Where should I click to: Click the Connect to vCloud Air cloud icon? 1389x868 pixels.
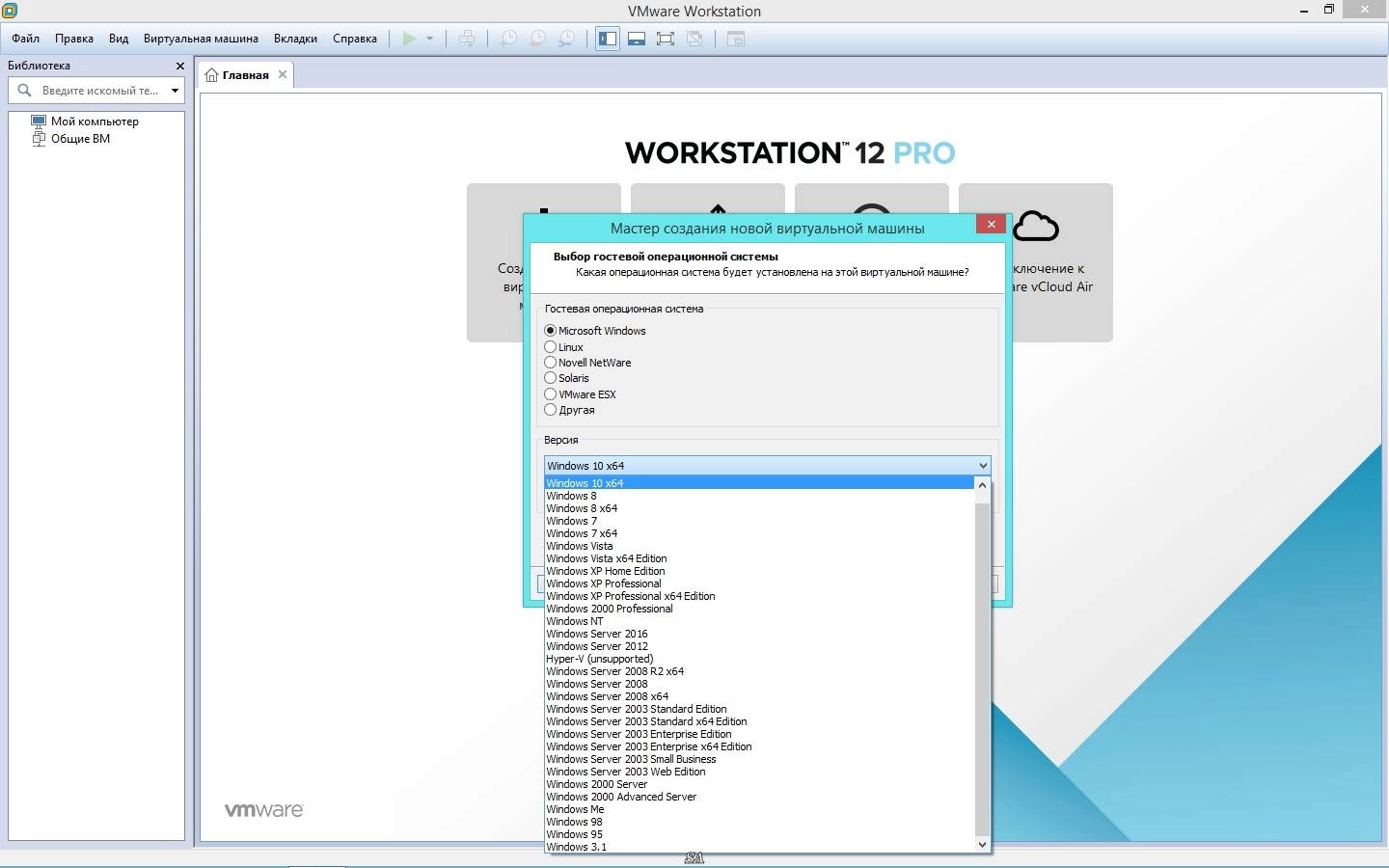pos(1035,227)
